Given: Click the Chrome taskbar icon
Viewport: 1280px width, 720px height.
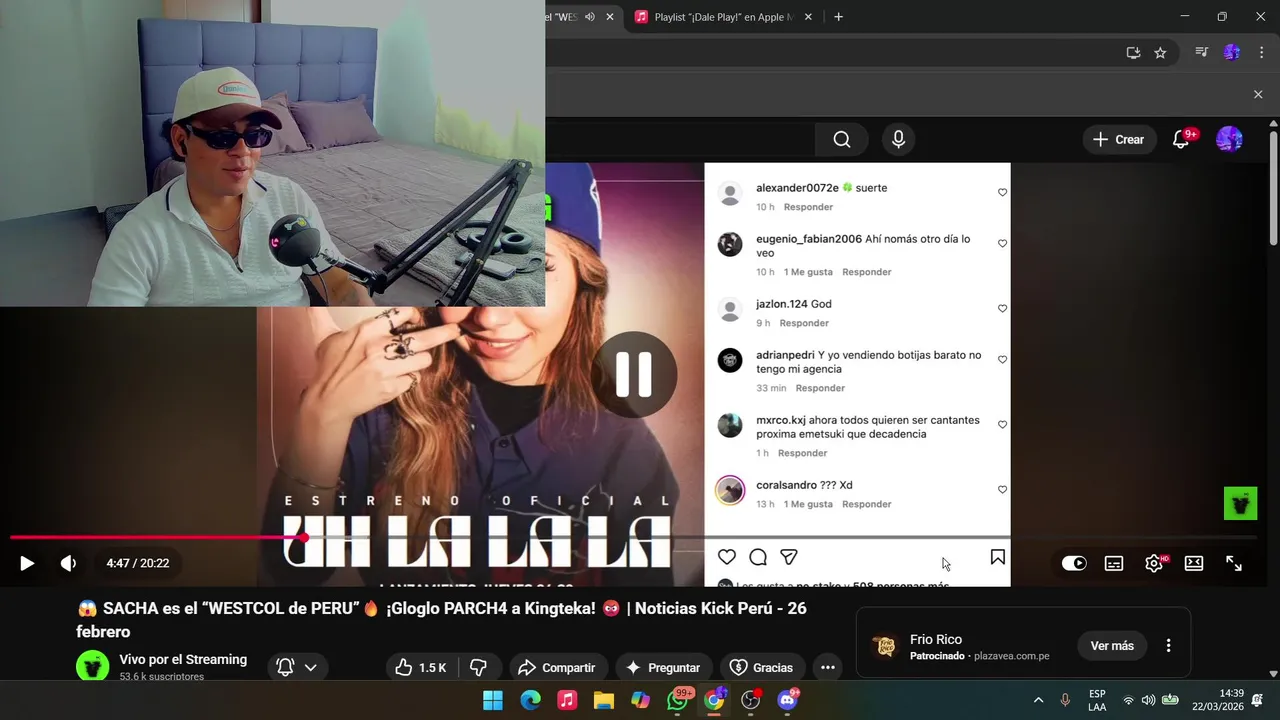Looking at the screenshot, I should coord(714,700).
